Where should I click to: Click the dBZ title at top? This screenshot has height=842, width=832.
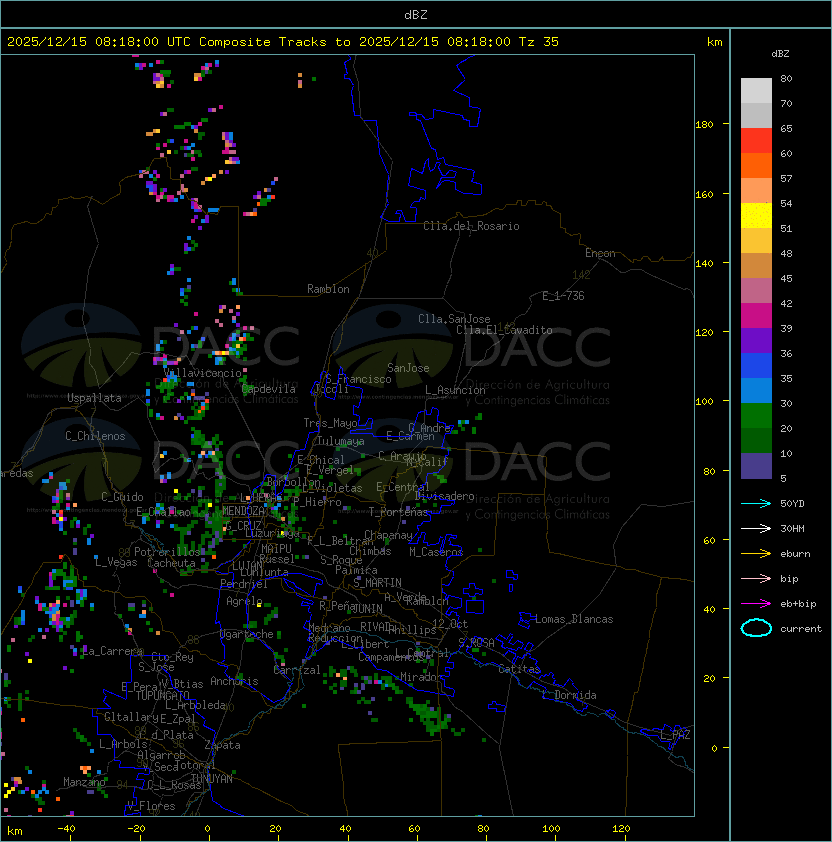(416, 14)
